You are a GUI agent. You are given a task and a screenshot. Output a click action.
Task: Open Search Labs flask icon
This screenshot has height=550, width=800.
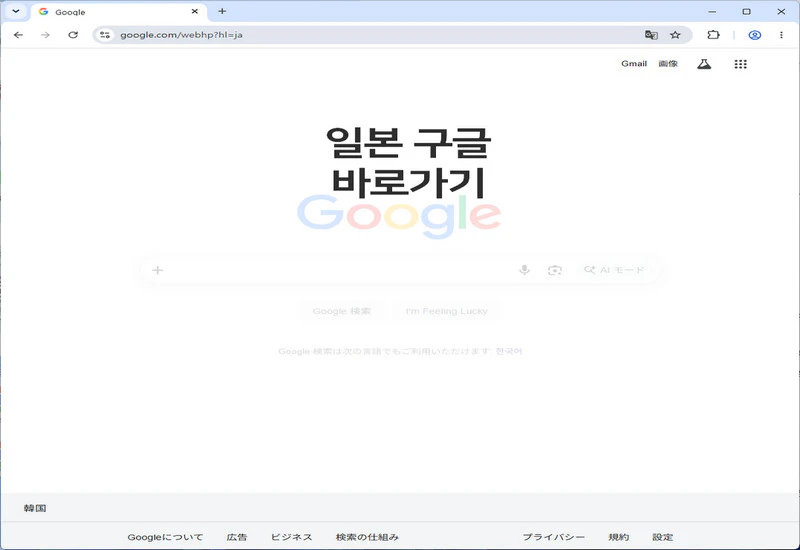click(704, 64)
